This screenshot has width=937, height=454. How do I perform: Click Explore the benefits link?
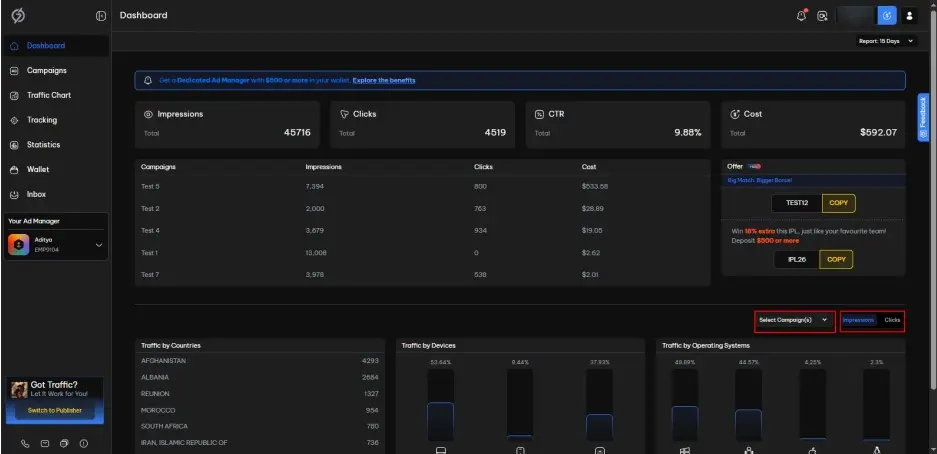tap(384, 80)
